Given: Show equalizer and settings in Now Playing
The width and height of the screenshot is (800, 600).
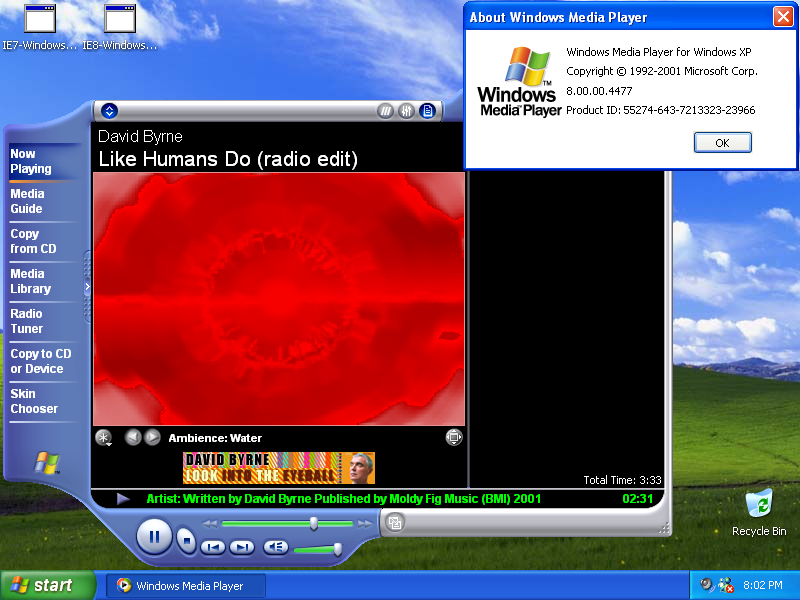Looking at the screenshot, I should pos(406,111).
